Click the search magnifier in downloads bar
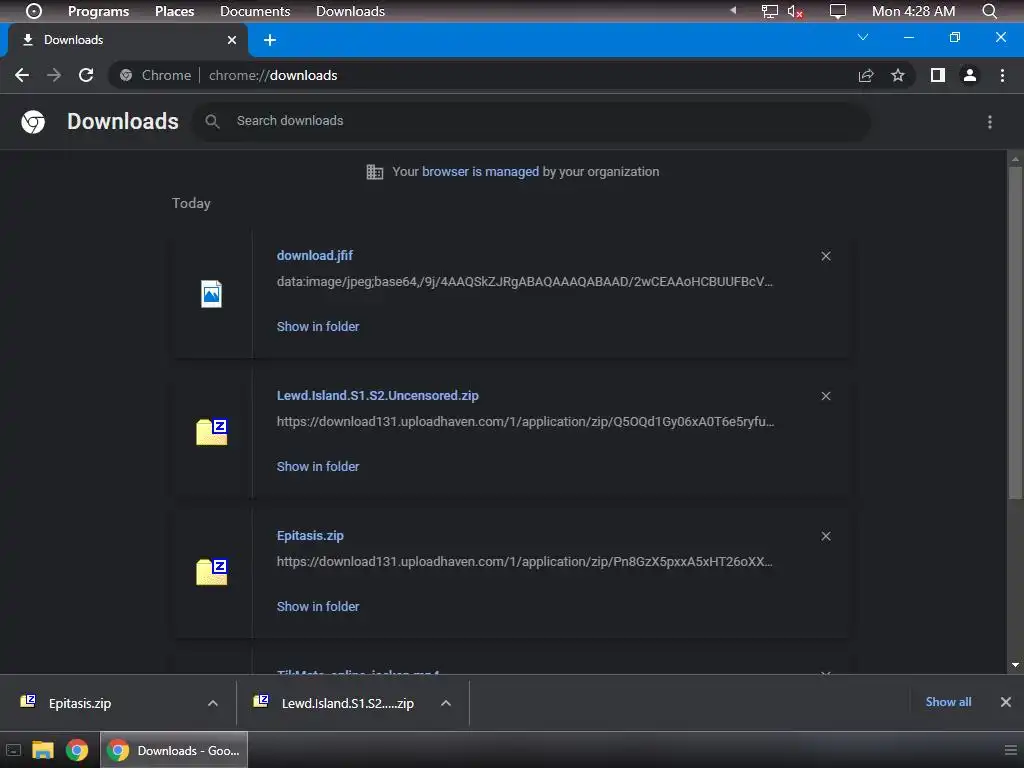 (212, 121)
